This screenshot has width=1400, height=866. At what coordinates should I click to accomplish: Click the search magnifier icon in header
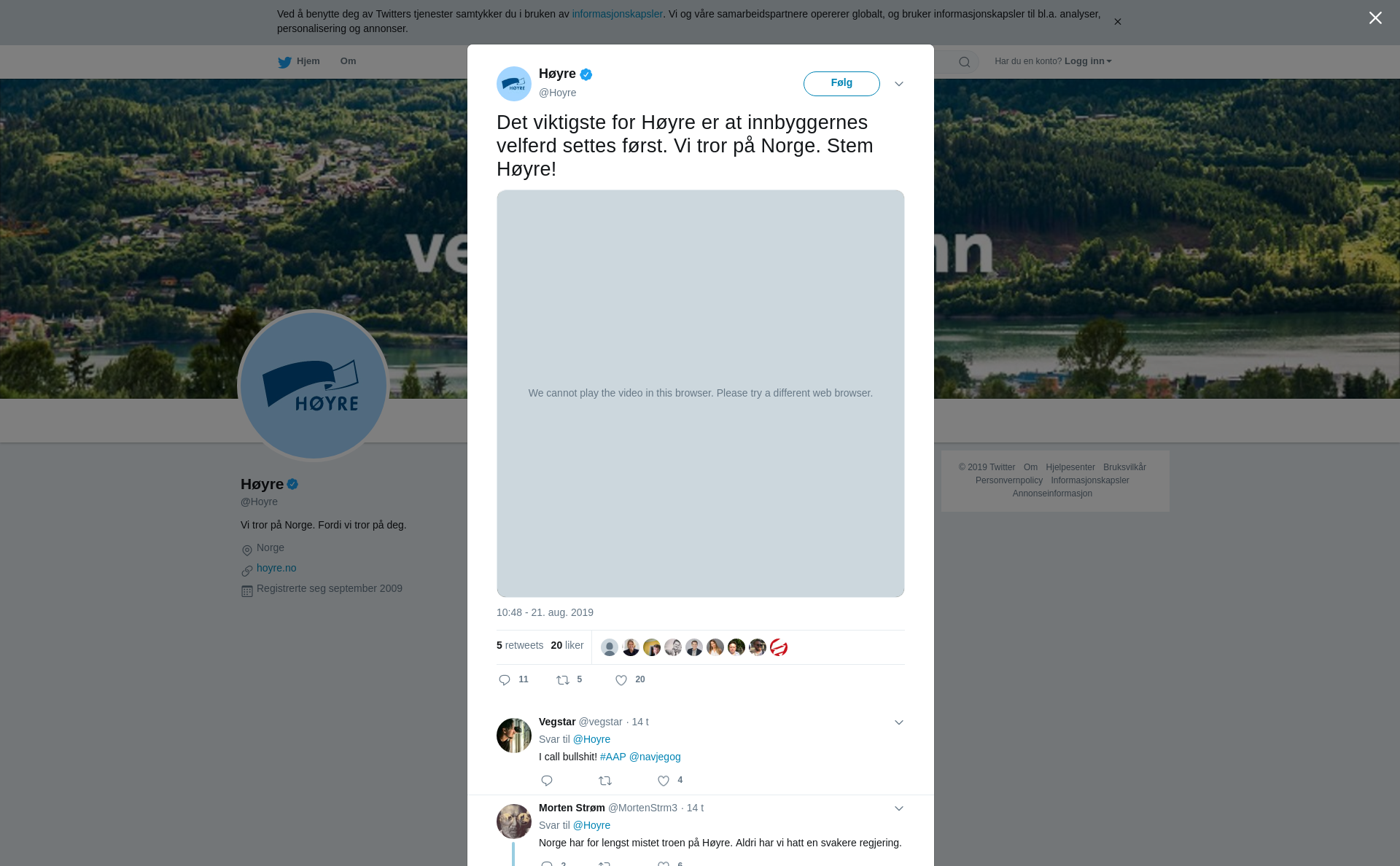pyautogui.click(x=965, y=62)
